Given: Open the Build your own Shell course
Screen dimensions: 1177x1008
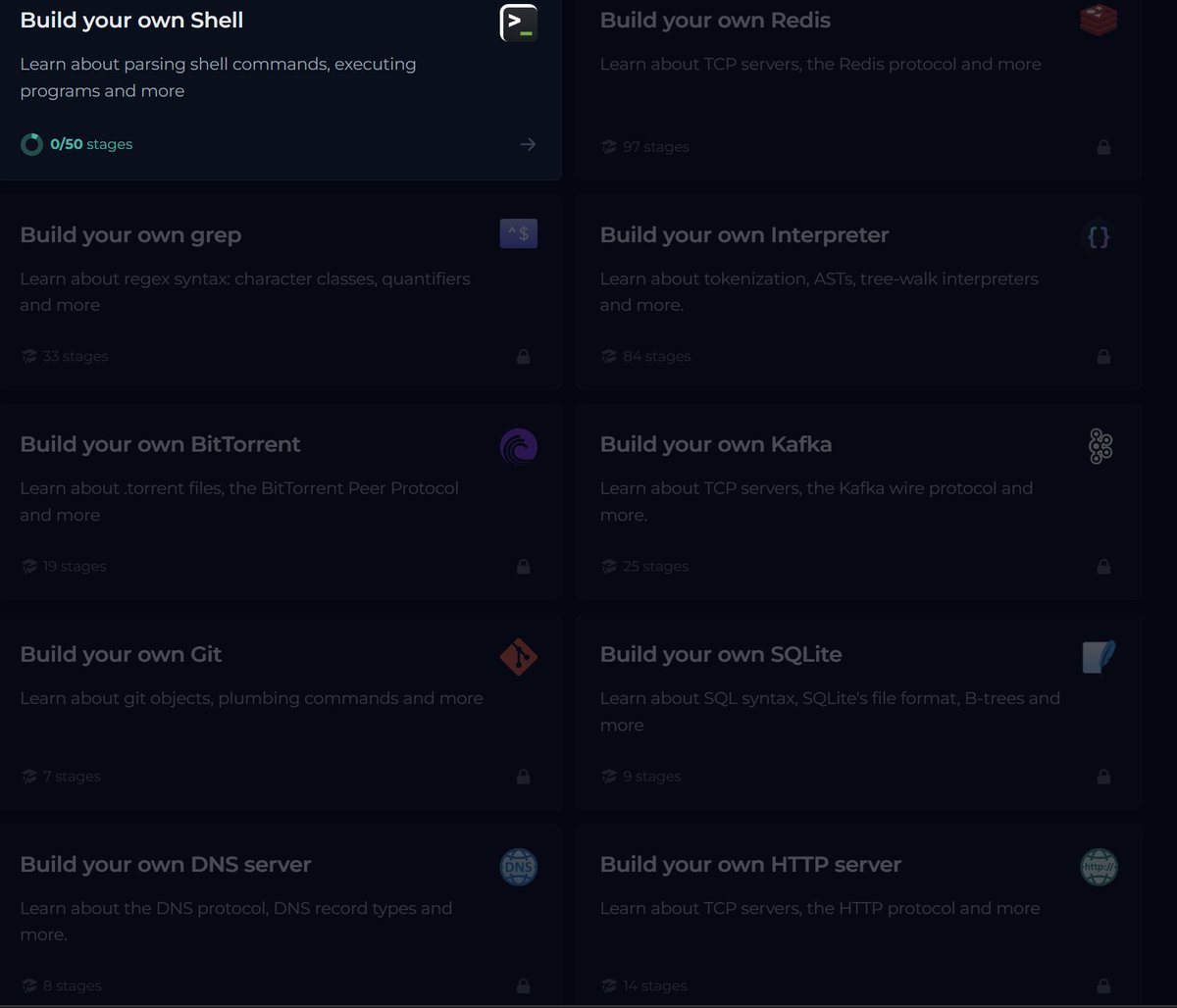Looking at the screenshot, I should (280, 88).
